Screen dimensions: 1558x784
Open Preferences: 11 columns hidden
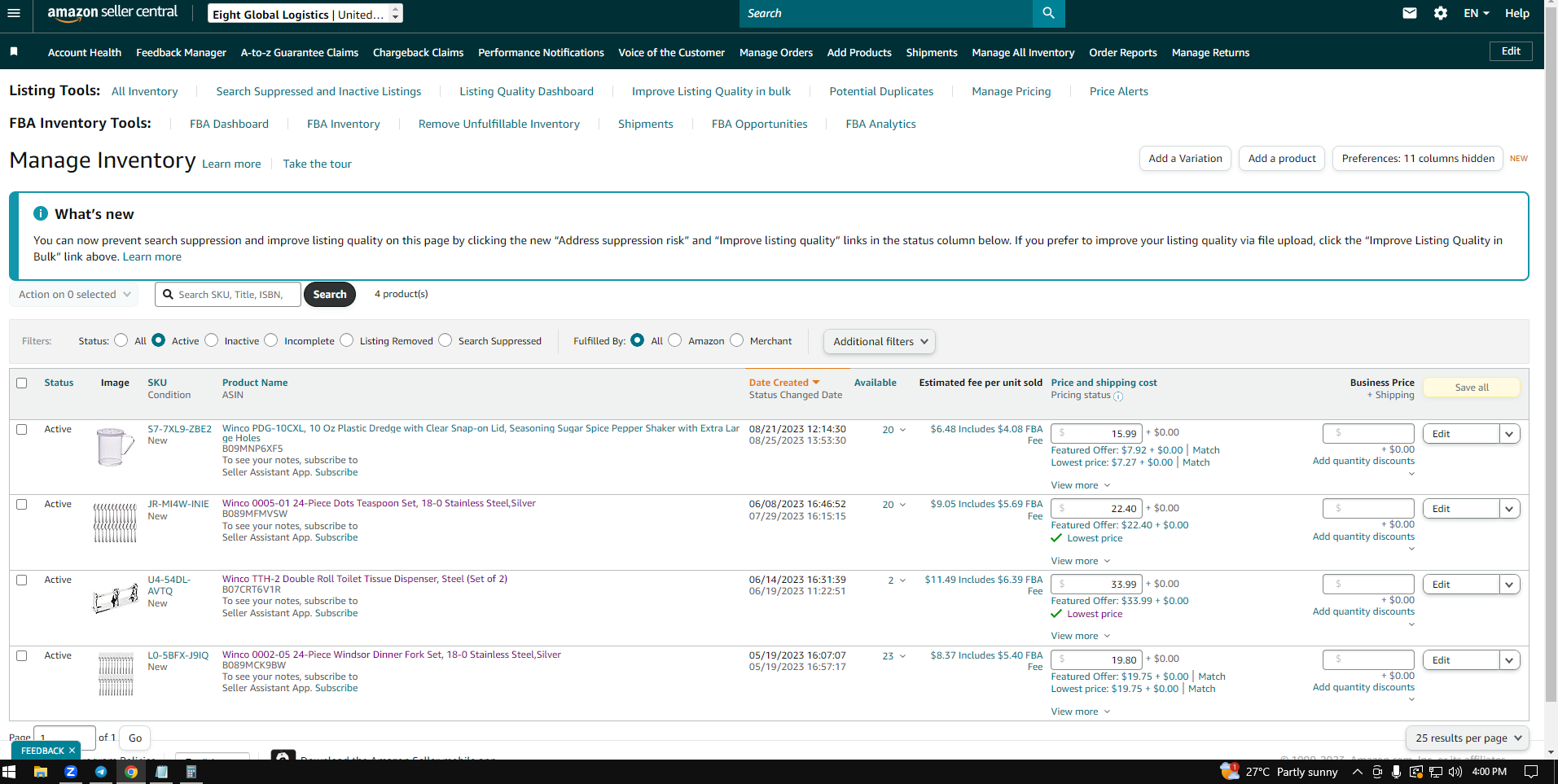[1418, 159]
